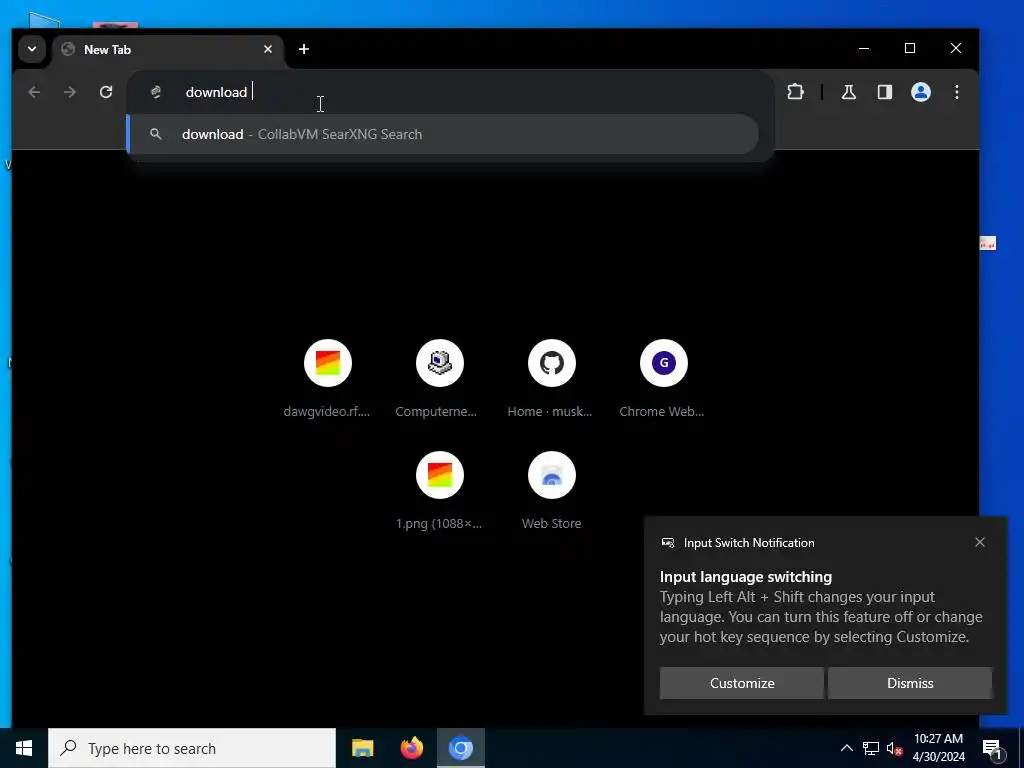1024x768 pixels.
Task: Open Chrome Labs flask icon
Action: 848,92
